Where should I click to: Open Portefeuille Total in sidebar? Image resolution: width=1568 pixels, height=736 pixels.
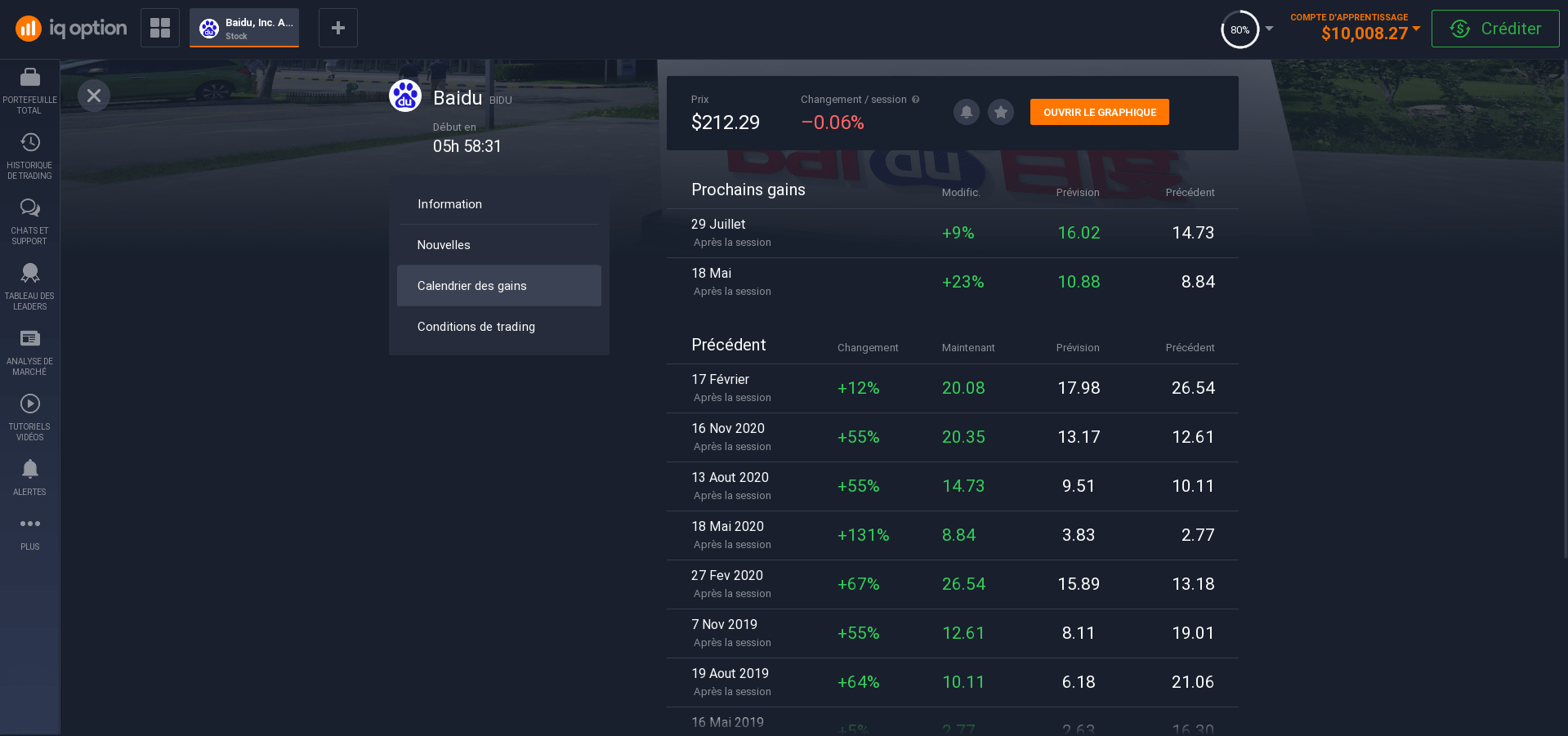[29, 91]
